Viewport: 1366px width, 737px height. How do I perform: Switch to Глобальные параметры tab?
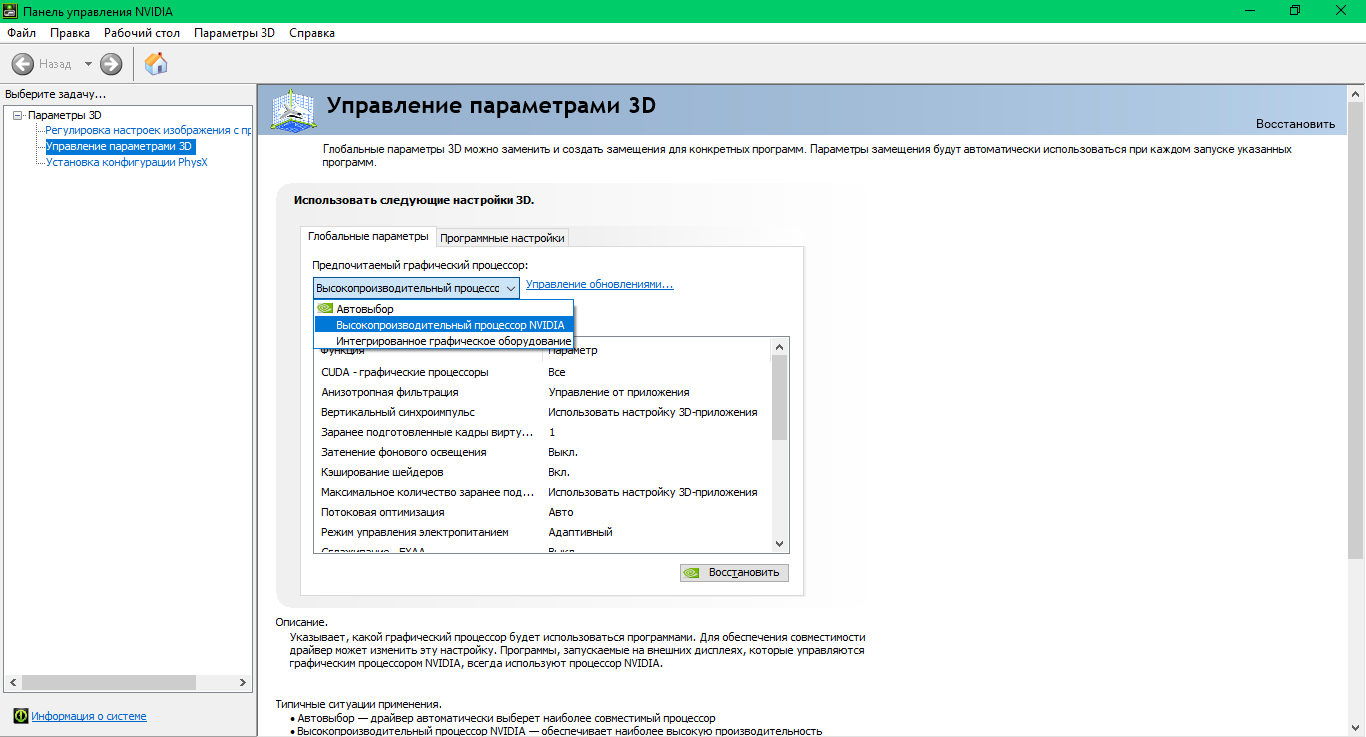(x=367, y=236)
